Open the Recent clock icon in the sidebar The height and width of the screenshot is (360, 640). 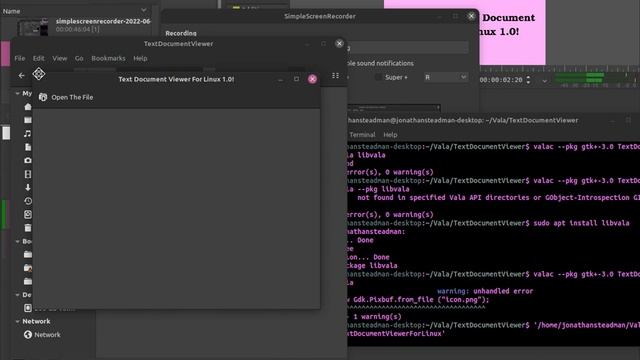[x=27, y=201]
